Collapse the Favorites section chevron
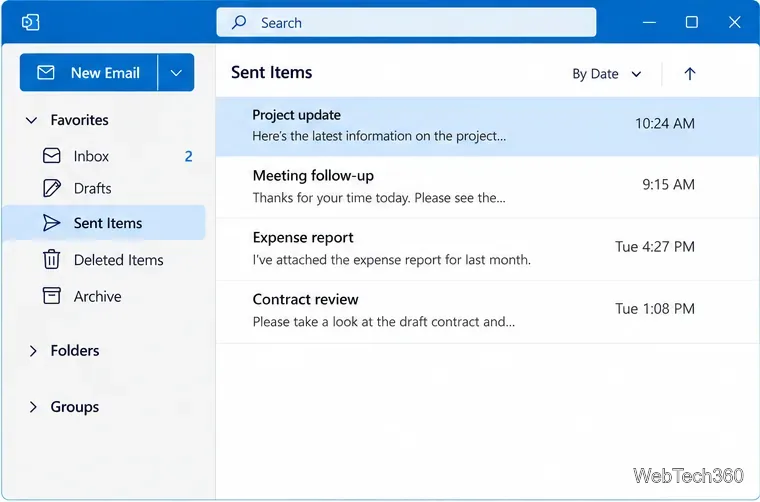760x502 pixels. tap(32, 120)
